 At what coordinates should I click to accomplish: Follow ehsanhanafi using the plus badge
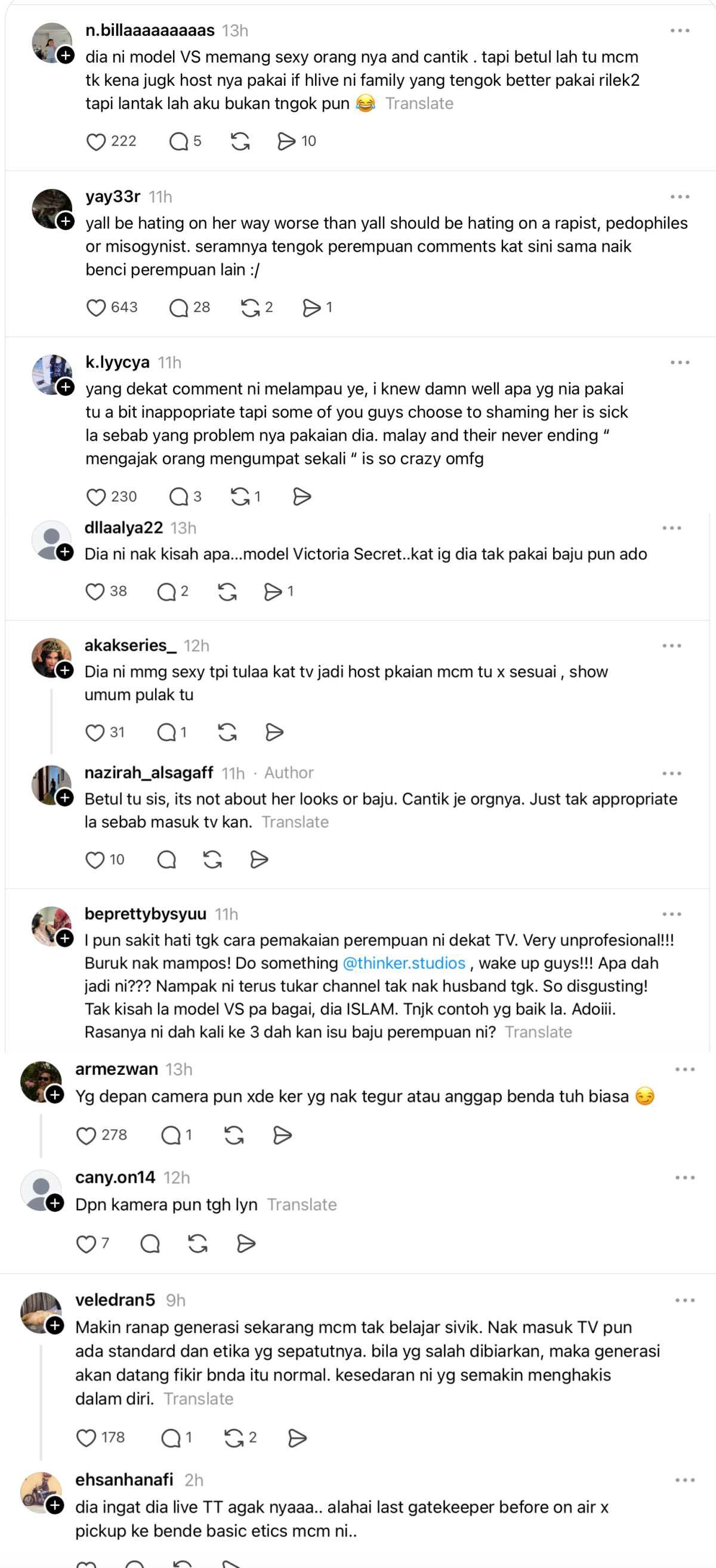[55, 1506]
